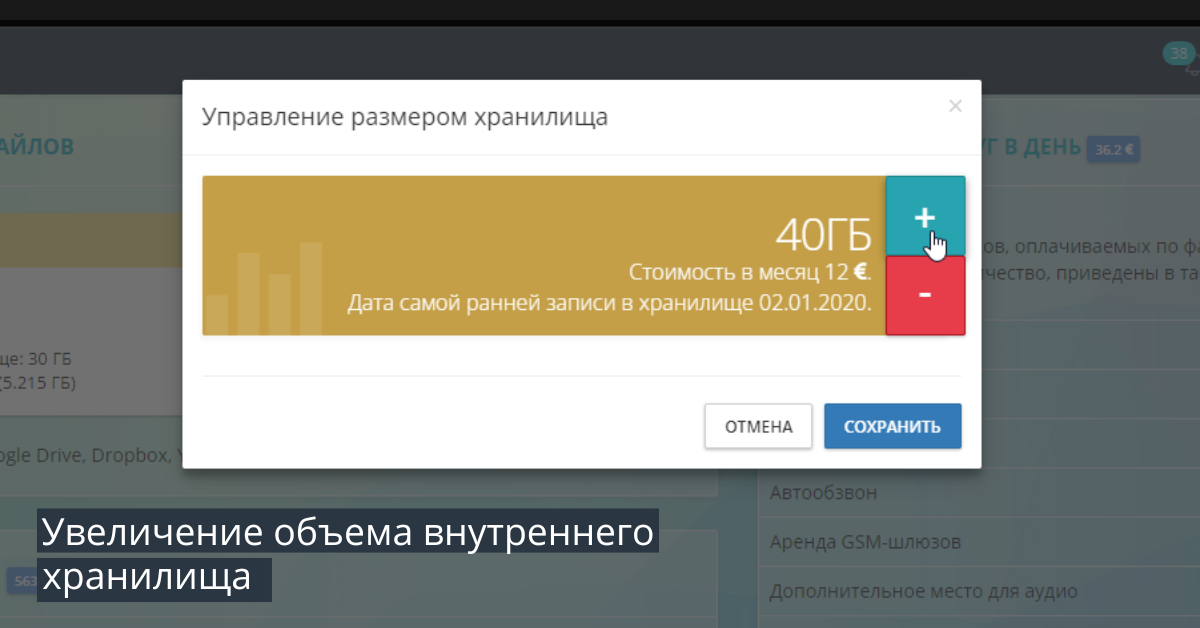Image resolution: width=1200 pixels, height=628 pixels.
Task: Click the 30 ГБ storage info text
Action: pyautogui.click(x=38, y=359)
